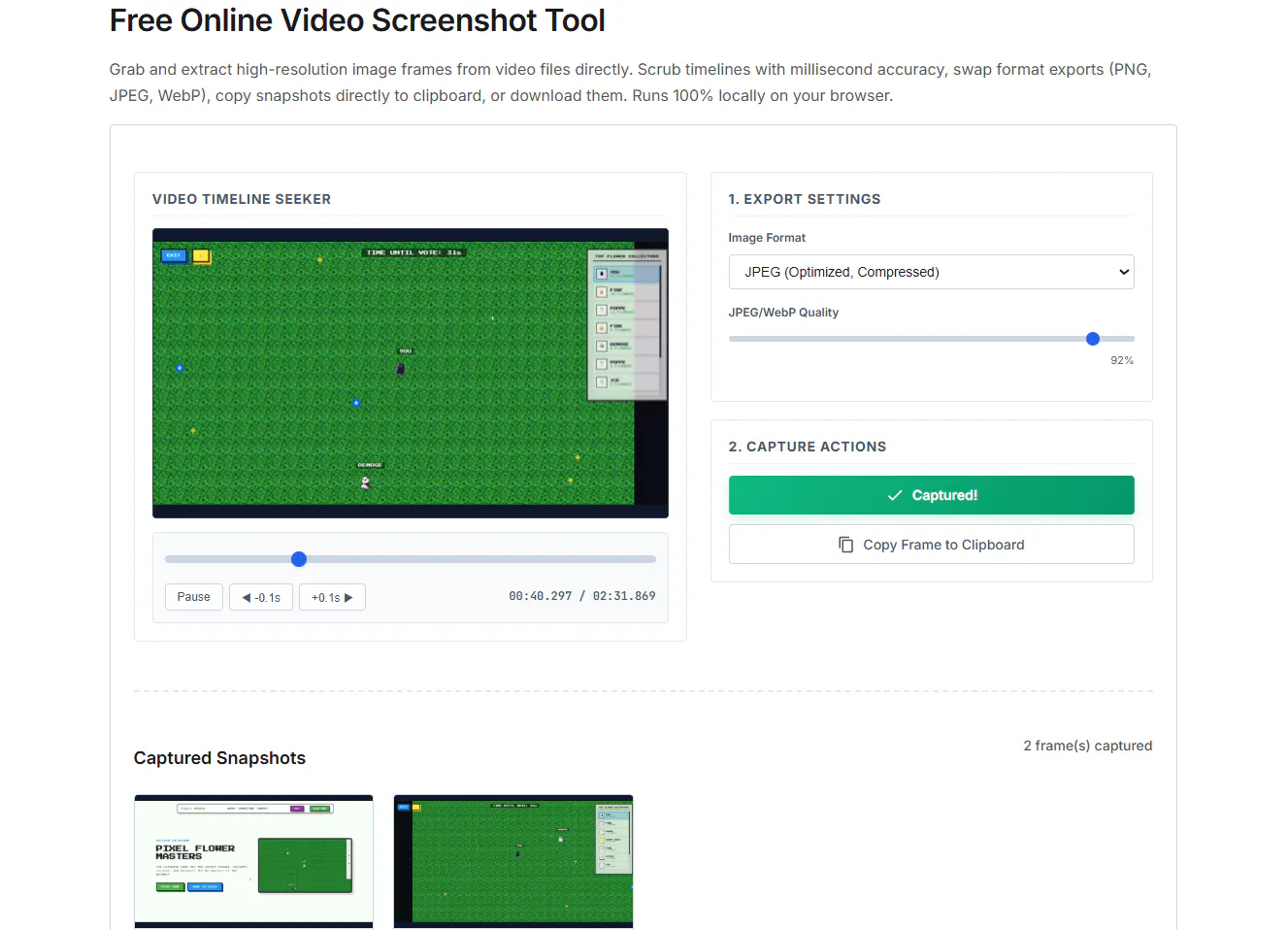Open the Pixel Flower Masters snapshot thumbnail
The width and height of the screenshot is (1288, 930).
(253, 862)
